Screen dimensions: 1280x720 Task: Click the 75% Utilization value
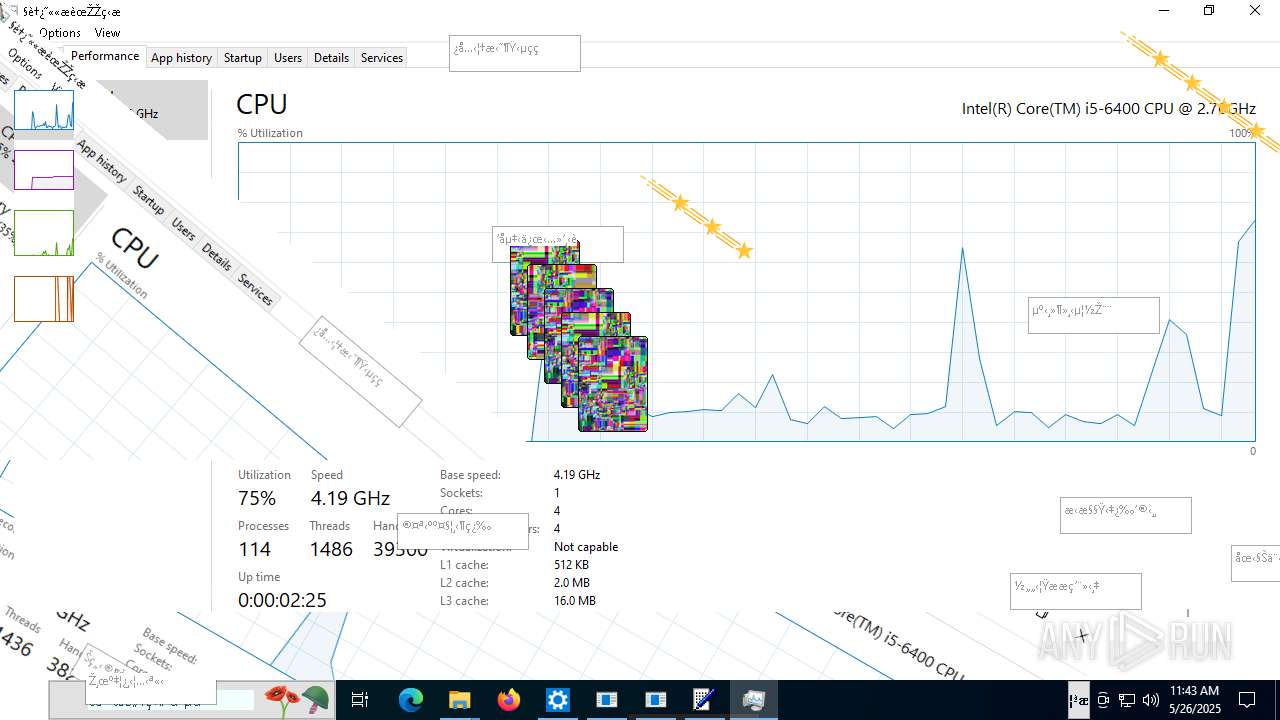tap(257, 498)
